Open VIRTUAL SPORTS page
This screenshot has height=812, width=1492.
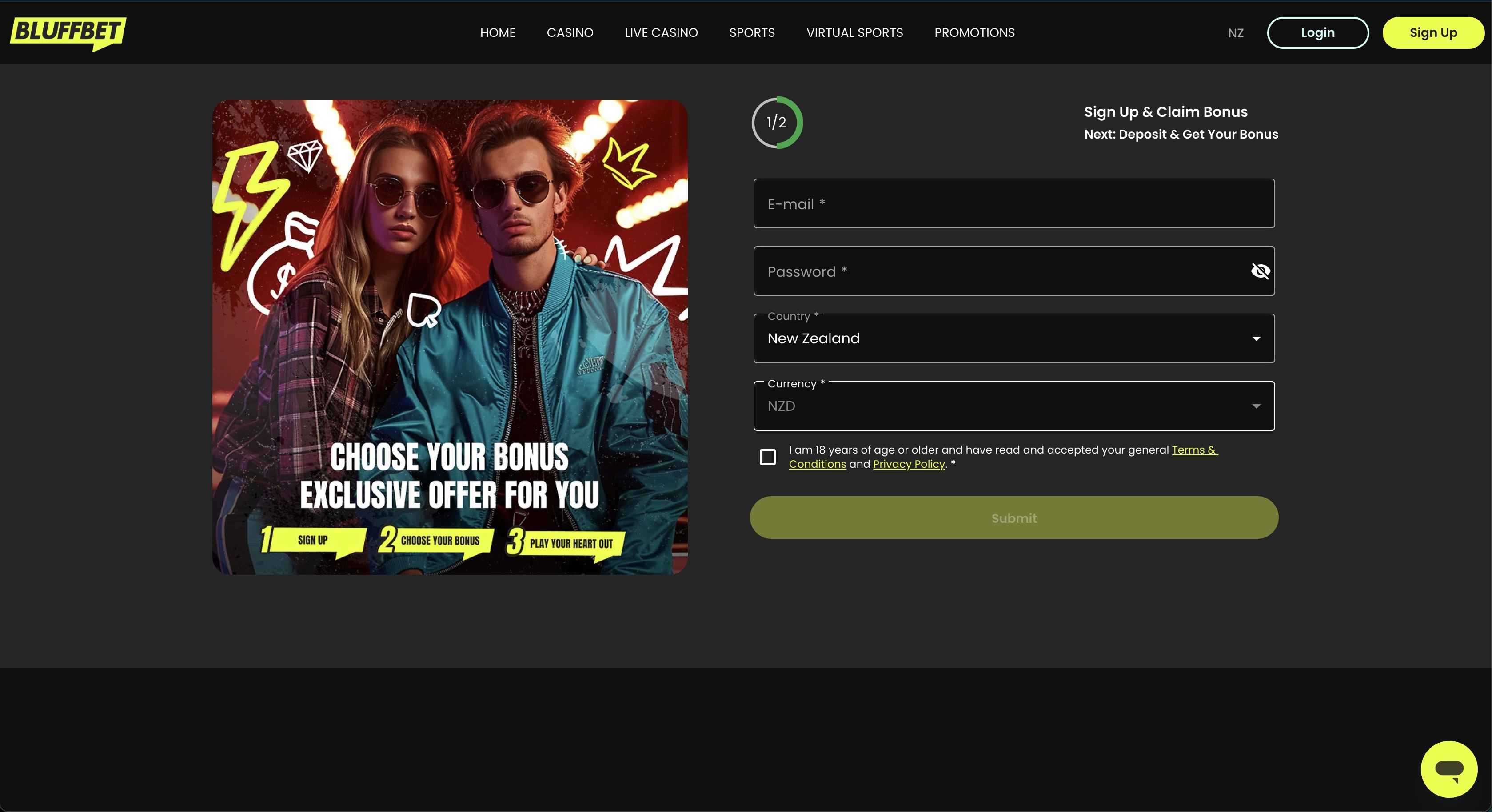coord(854,32)
